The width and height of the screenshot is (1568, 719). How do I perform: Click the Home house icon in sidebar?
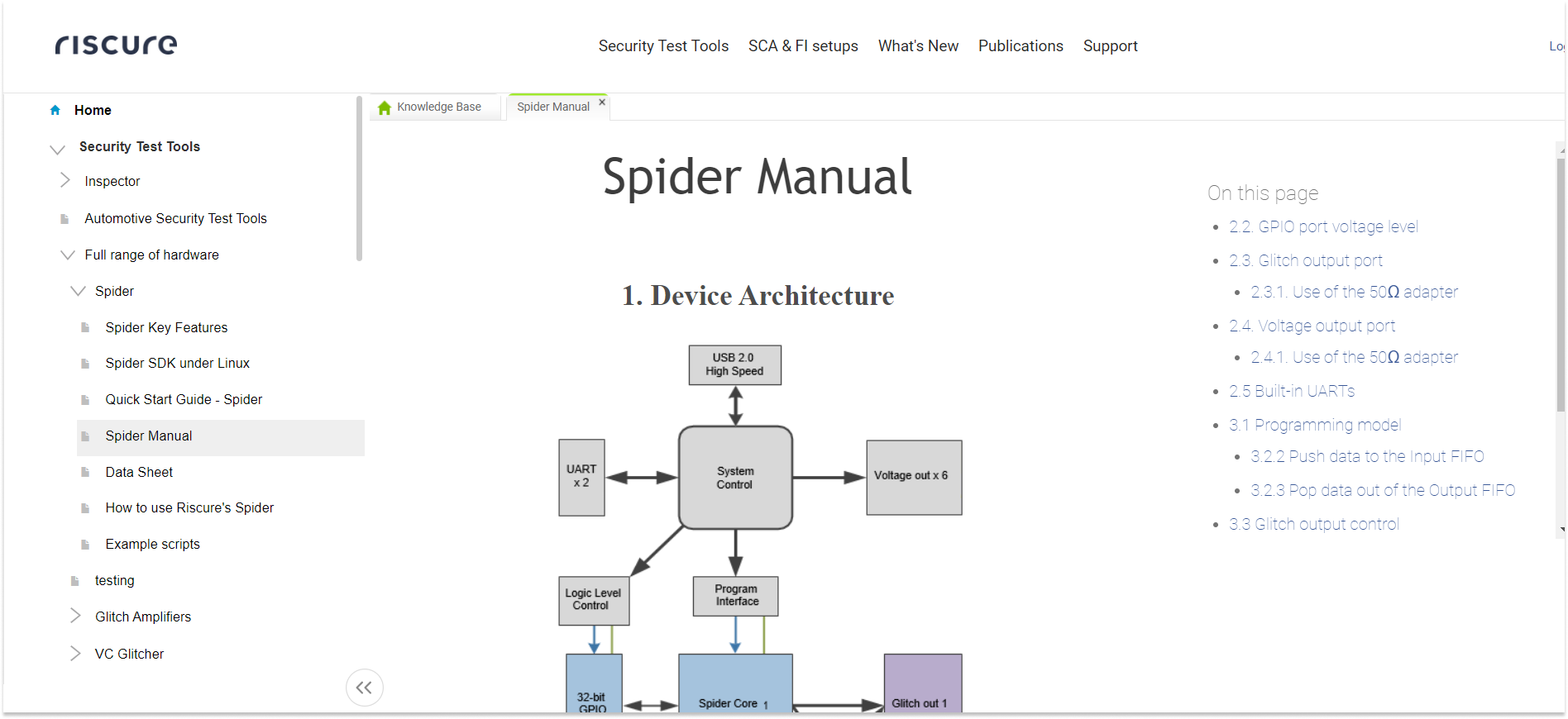(55, 110)
